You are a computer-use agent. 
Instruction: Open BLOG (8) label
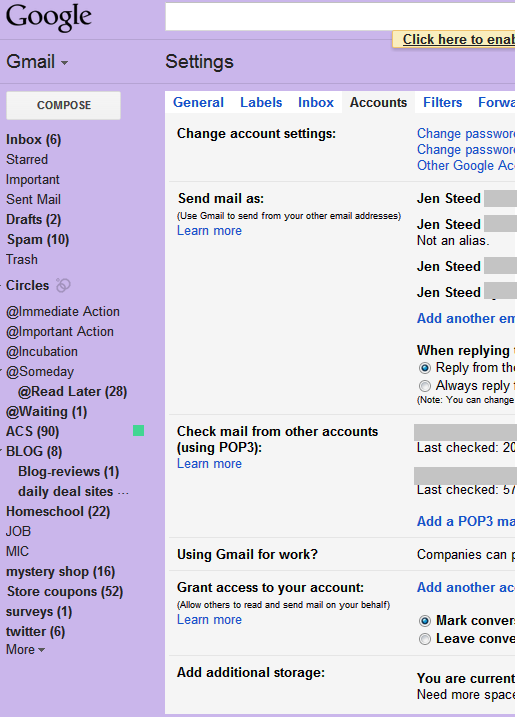tap(34, 452)
